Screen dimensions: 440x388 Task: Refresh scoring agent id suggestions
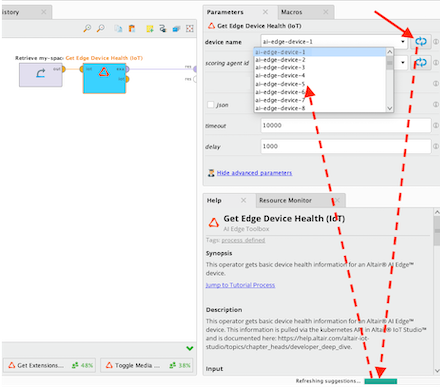click(421, 63)
